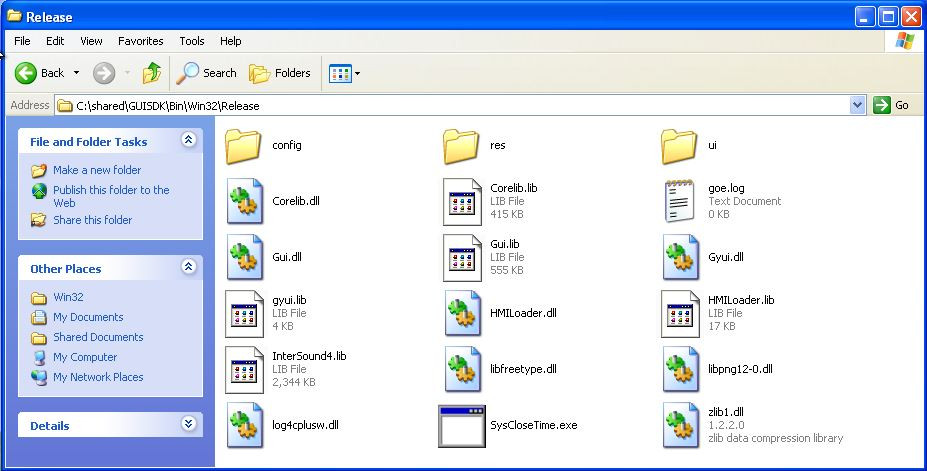
Task: Maximize the Release window
Action: pyautogui.click(x=888, y=17)
